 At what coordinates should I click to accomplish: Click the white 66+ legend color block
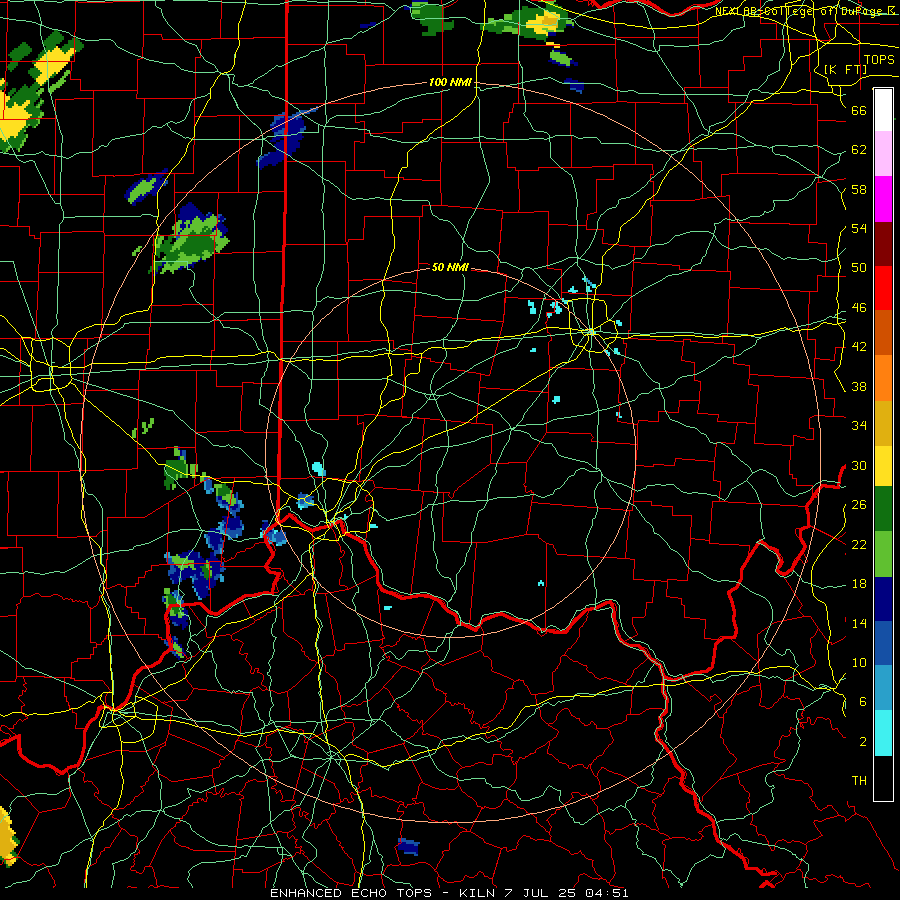click(883, 110)
